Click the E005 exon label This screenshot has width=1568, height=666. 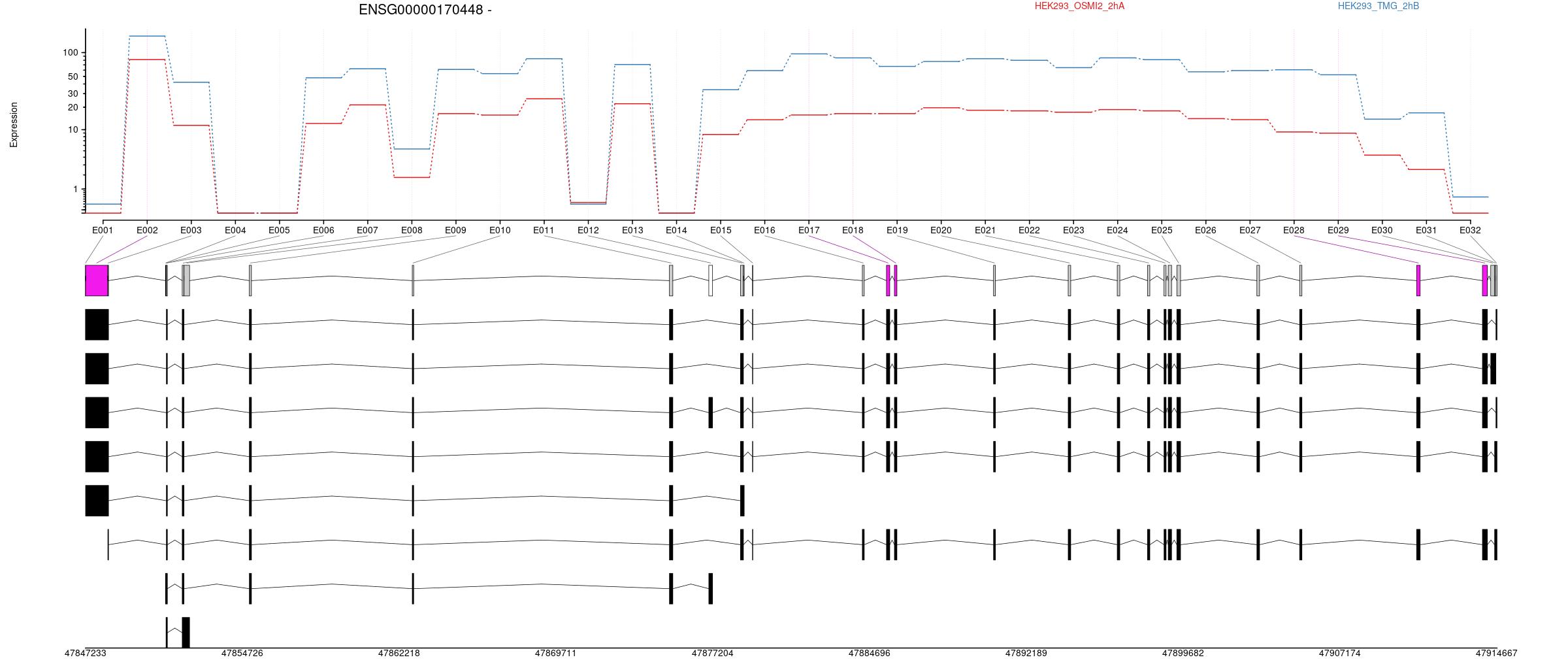tap(279, 230)
